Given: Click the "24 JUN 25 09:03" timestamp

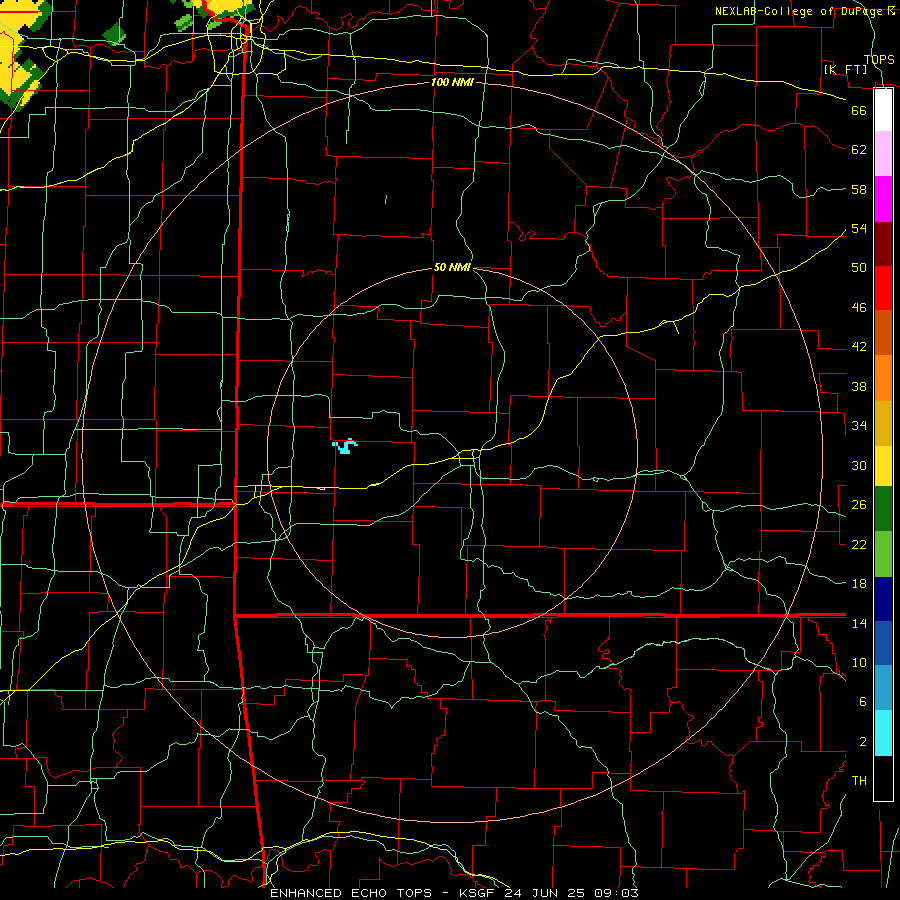Looking at the screenshot, I should pyautogui.click(x=571, y=893).
